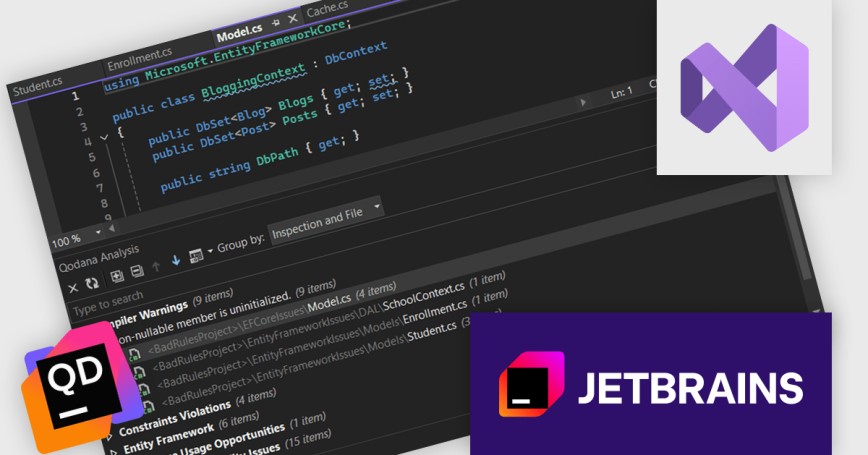Image resolution: width=868 pixels, height=455 pixels.
Task: Switch to the Student.cs tab
Action: tap(38, 86)
